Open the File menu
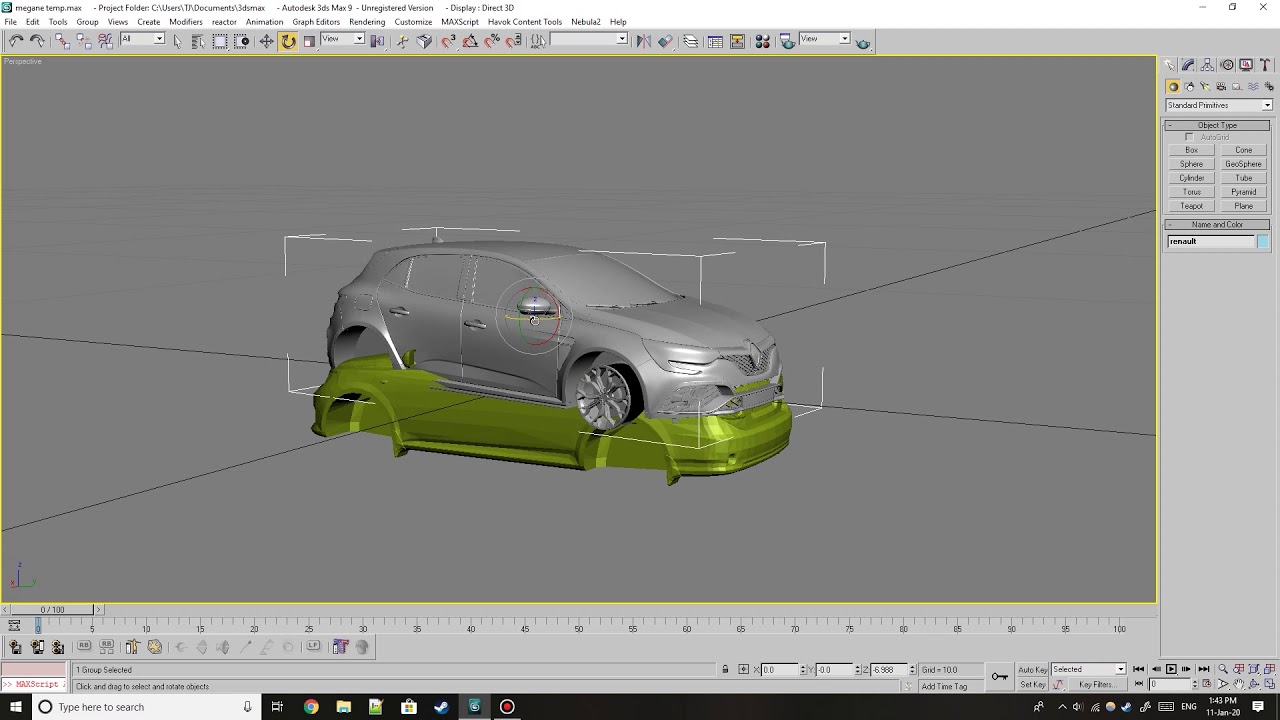The image size is (1280, 720). [10, 21]
